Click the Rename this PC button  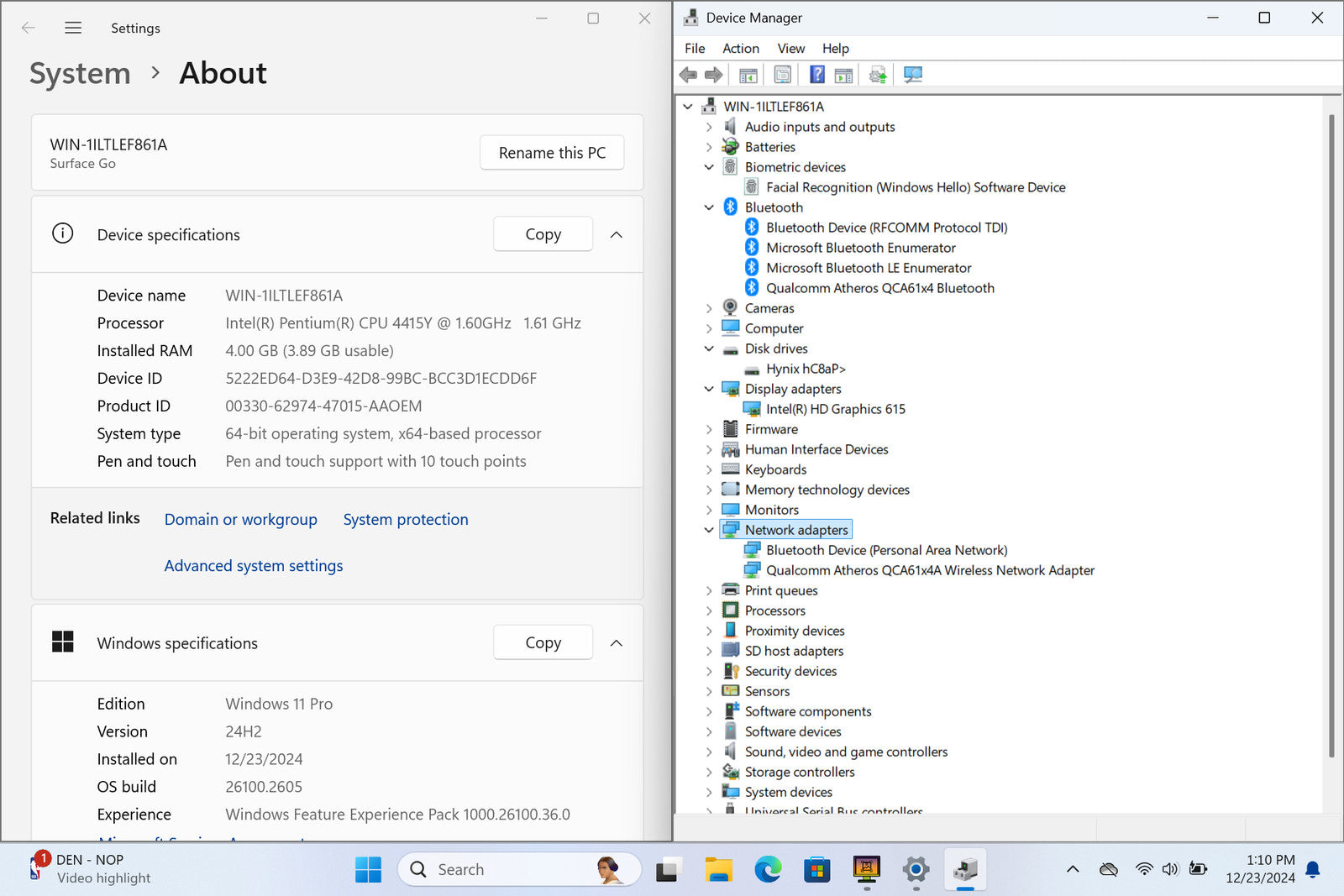click(552, 153)
